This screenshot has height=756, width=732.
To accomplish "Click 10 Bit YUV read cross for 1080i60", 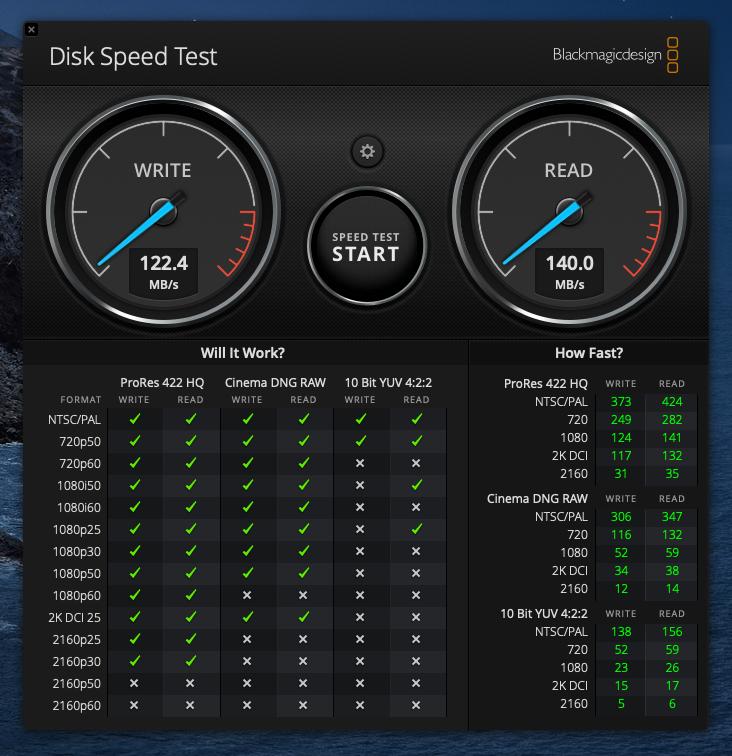I will coord(416,507).
